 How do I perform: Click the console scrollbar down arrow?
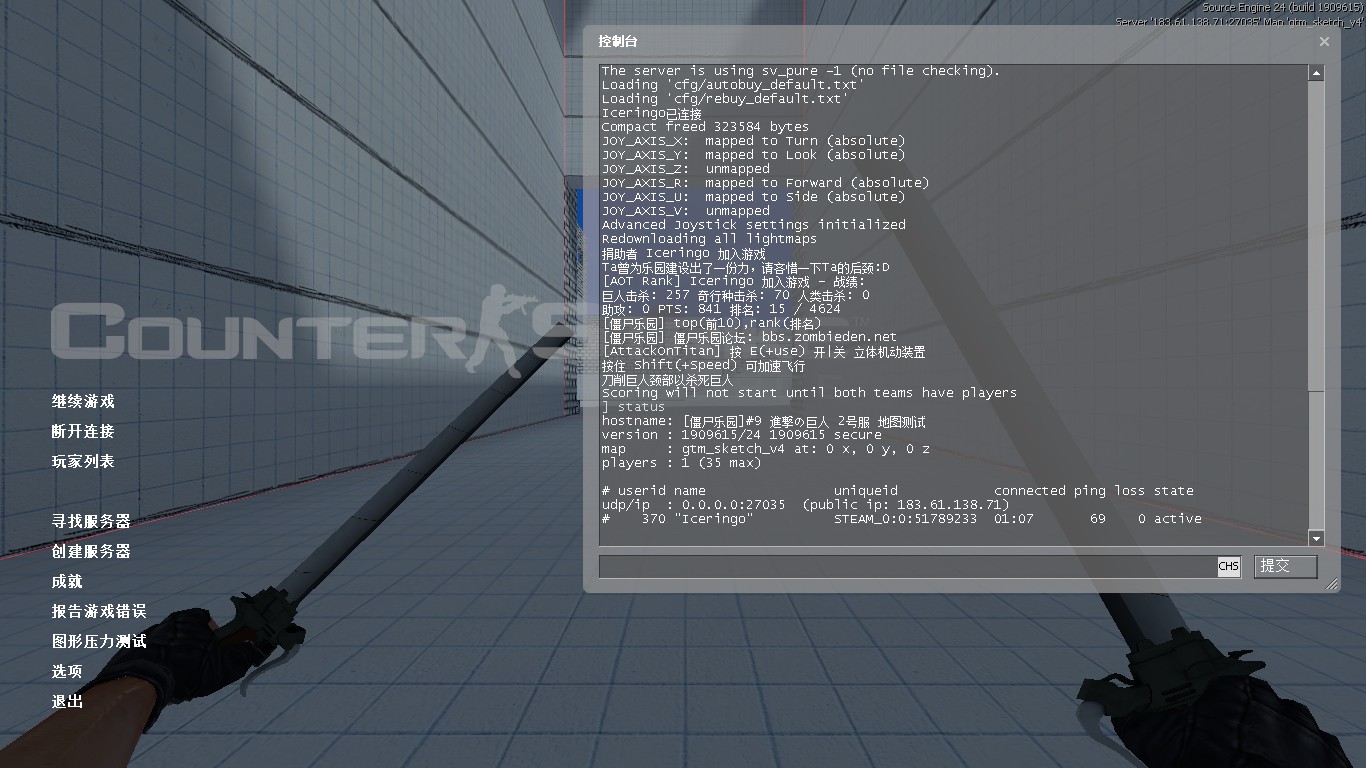[x=1316, y=539]
